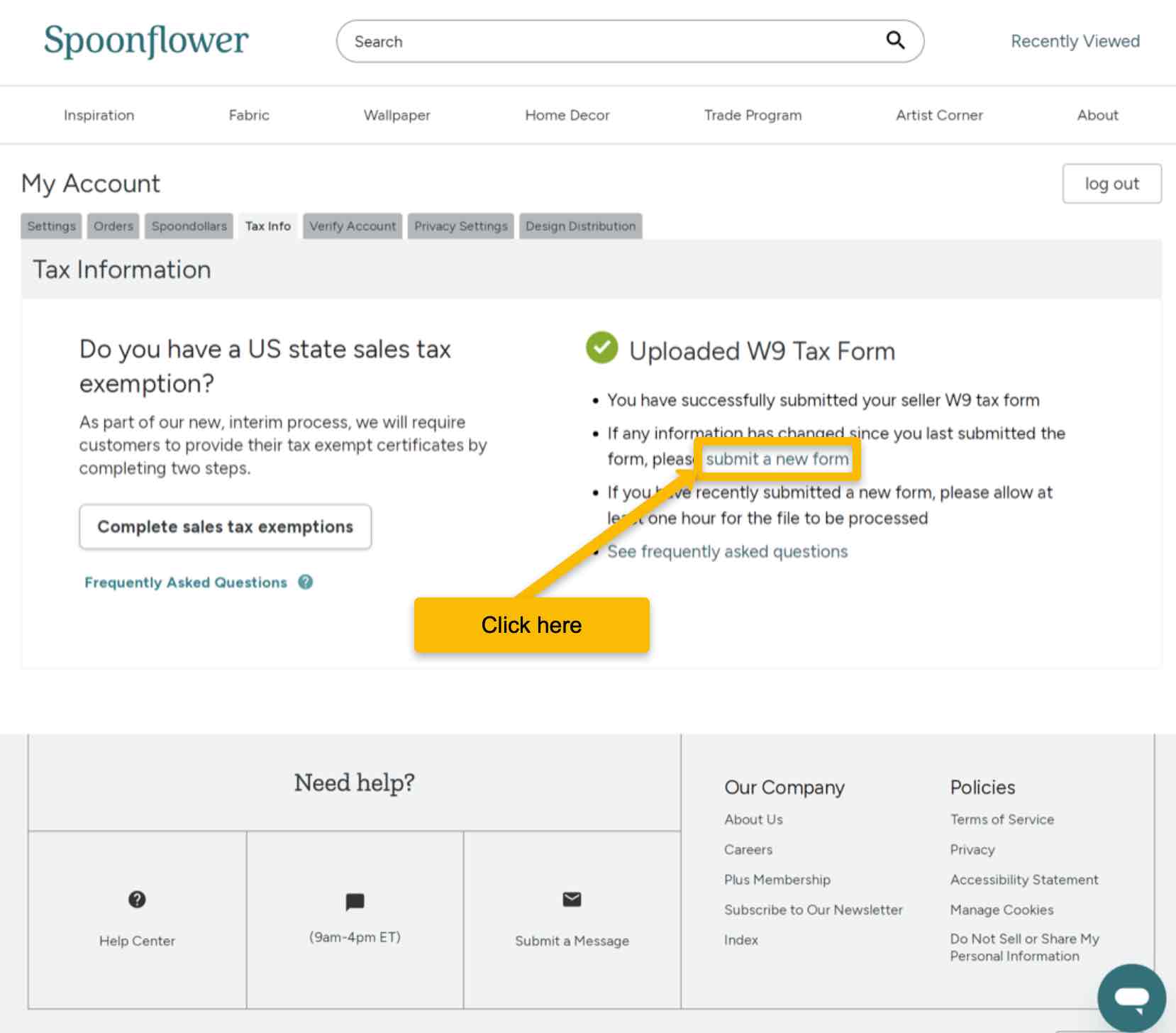
Task: Click the search magnifier icon
Action: pyautogui.click(x=895, y=40)
